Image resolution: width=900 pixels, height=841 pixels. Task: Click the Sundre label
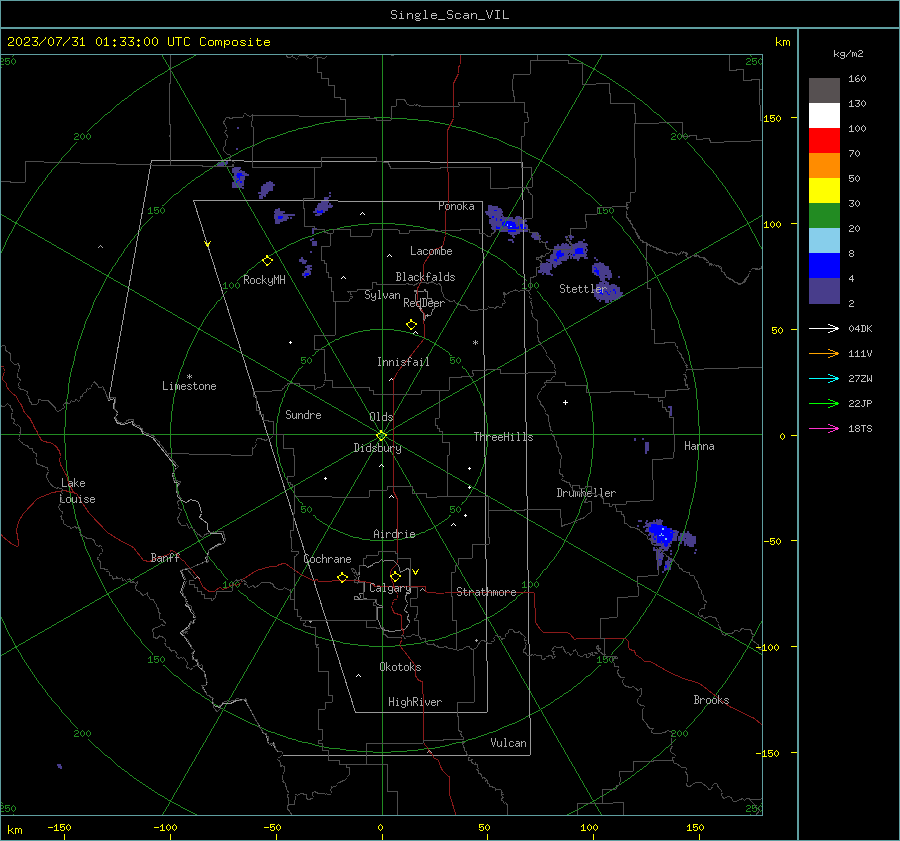click(x=303, y=415)
